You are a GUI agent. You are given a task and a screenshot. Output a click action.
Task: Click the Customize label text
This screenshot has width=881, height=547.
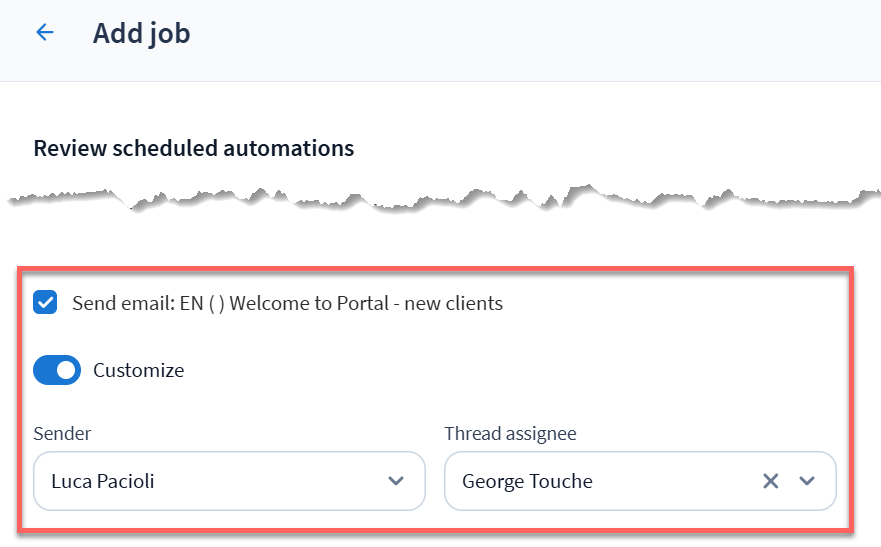138,370
